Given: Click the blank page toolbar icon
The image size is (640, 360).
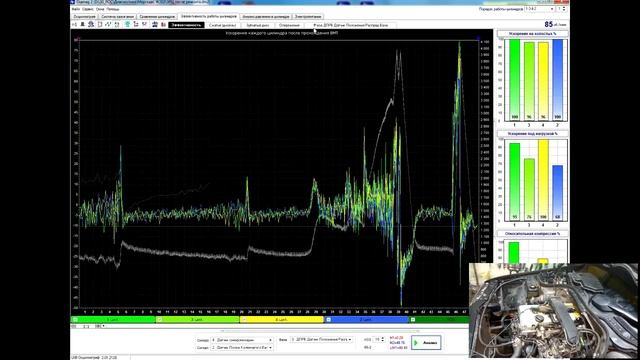Looking at the screenshot, I should click(x=100, y=25).
